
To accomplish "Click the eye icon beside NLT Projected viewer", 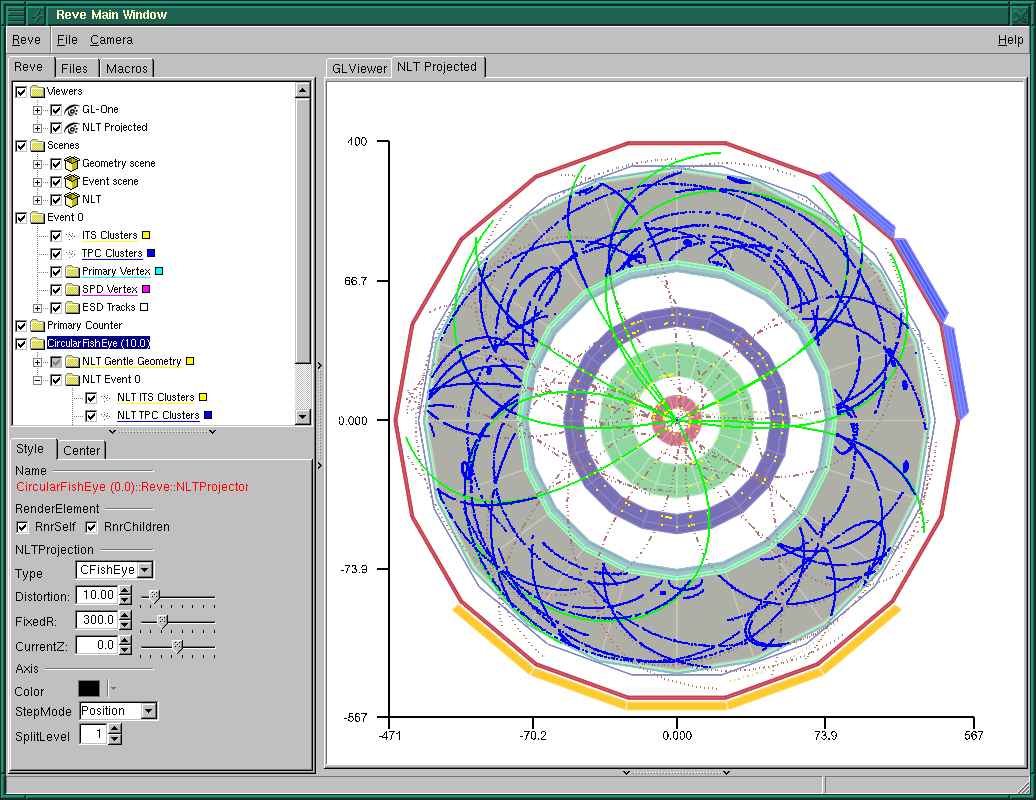I will pos(73,127).
